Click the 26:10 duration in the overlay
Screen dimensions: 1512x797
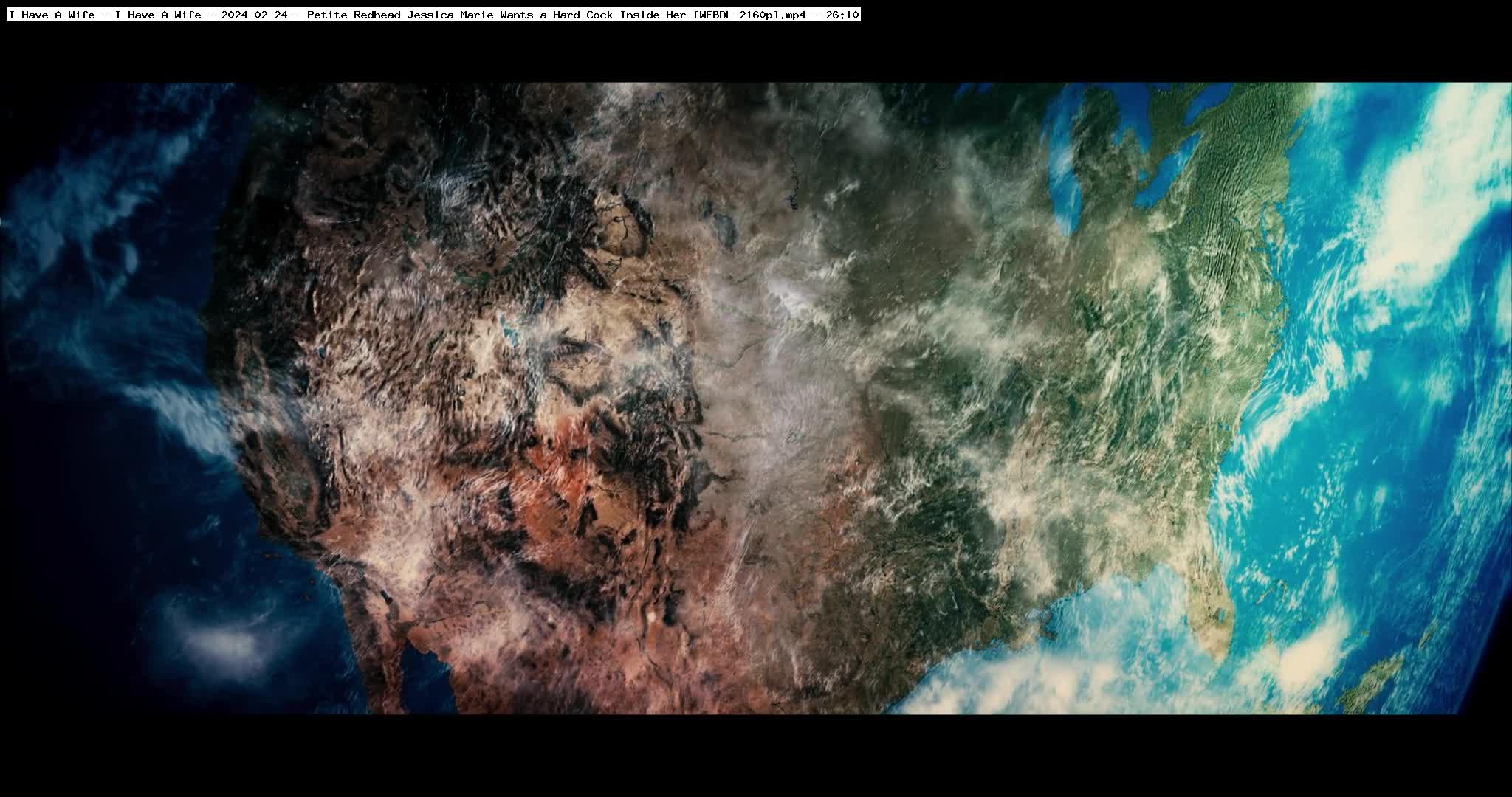[843, 15]
